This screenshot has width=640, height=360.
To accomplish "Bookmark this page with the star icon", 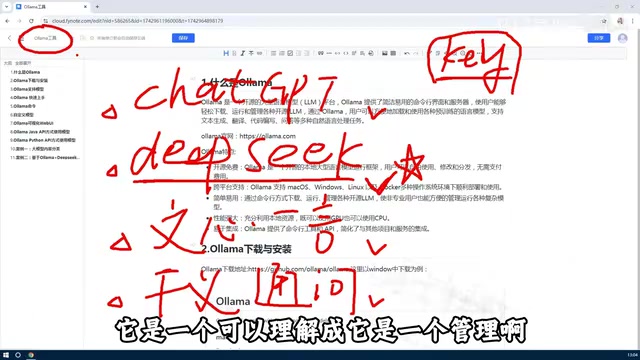I will pyautogui.click(x=604, y=21).
